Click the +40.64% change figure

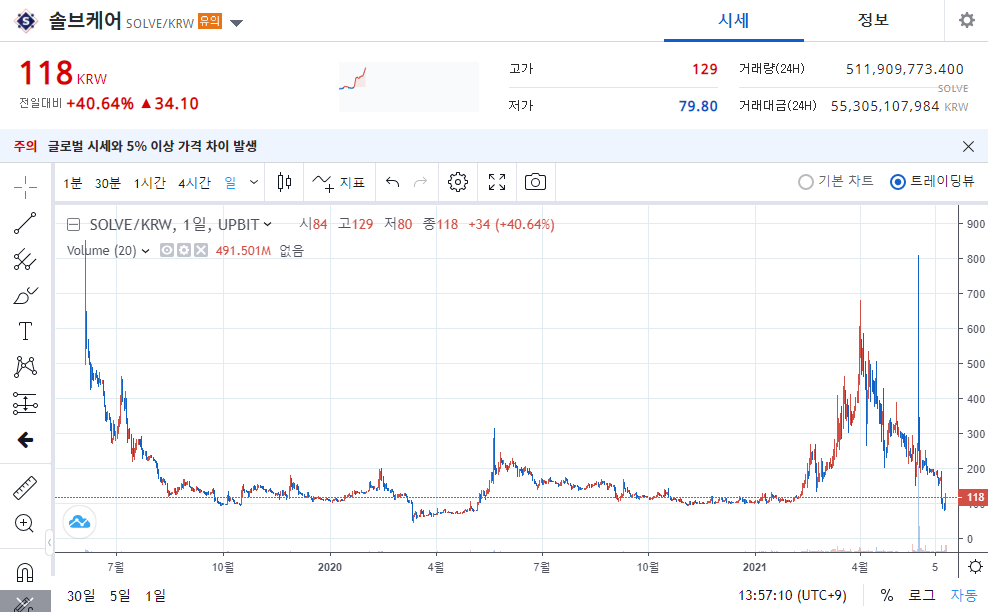100,104
